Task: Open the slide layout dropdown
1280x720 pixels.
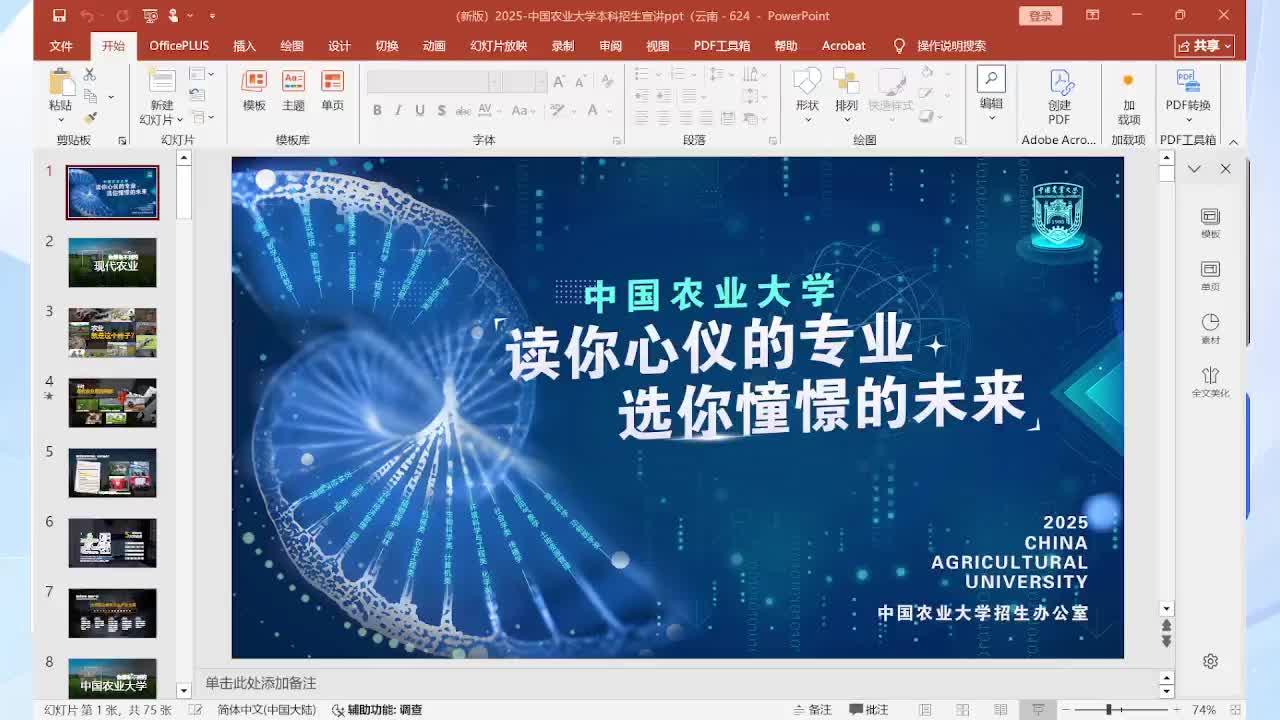Action: click(200, 74)
